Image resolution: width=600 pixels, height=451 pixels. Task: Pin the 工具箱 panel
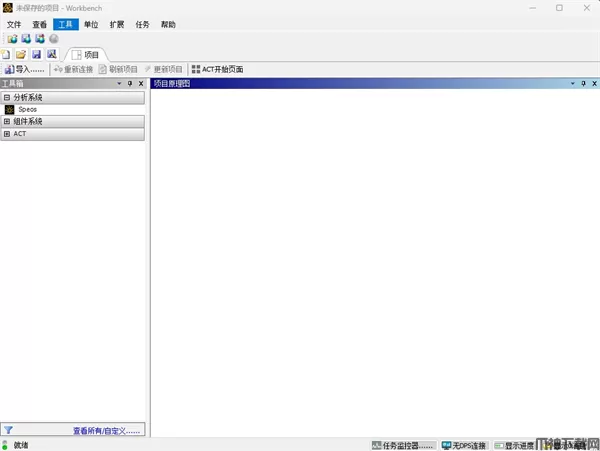click(x=130, y=84)
